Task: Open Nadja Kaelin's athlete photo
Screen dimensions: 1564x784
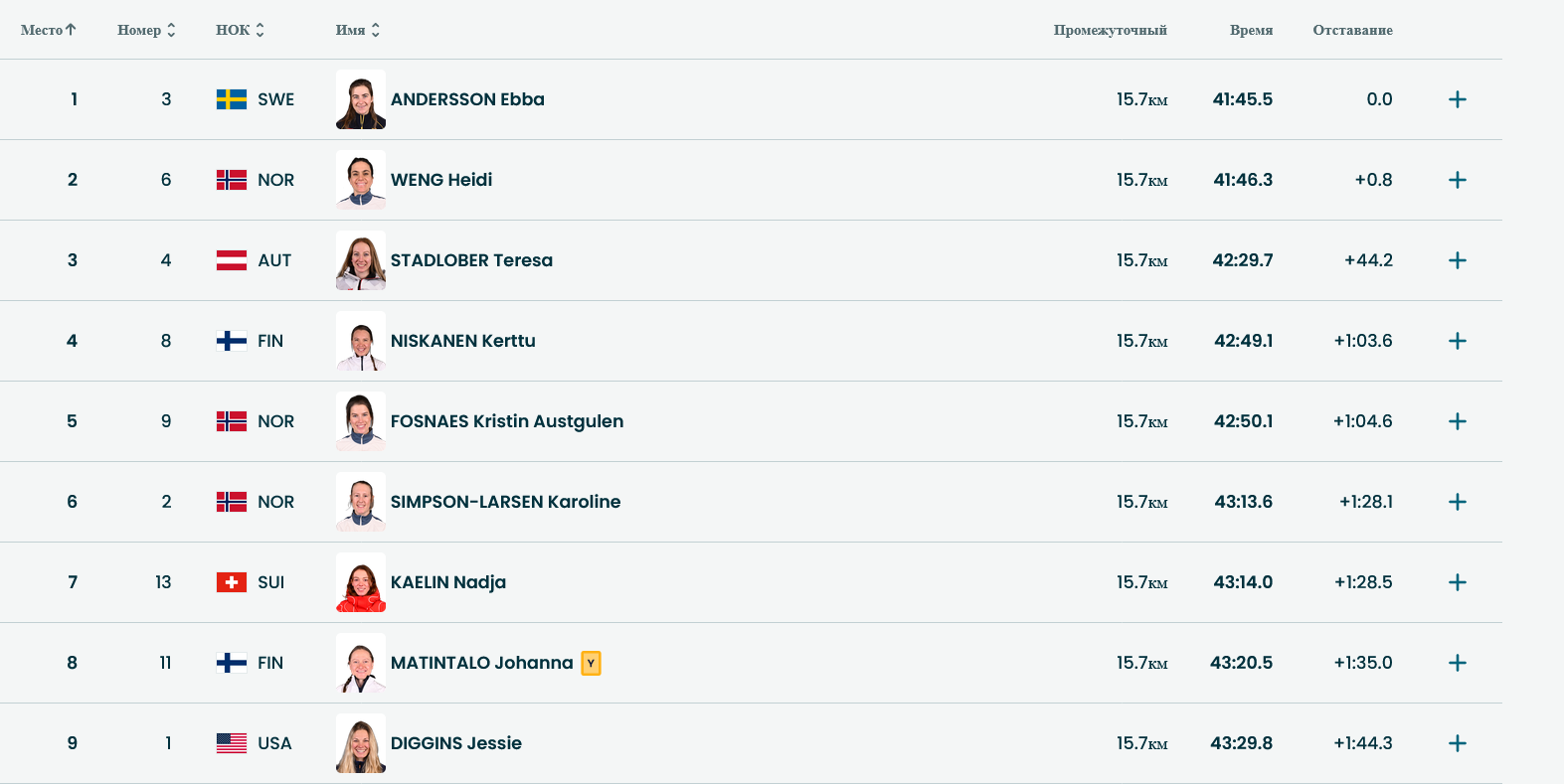Action: click(x=361, y=582)
